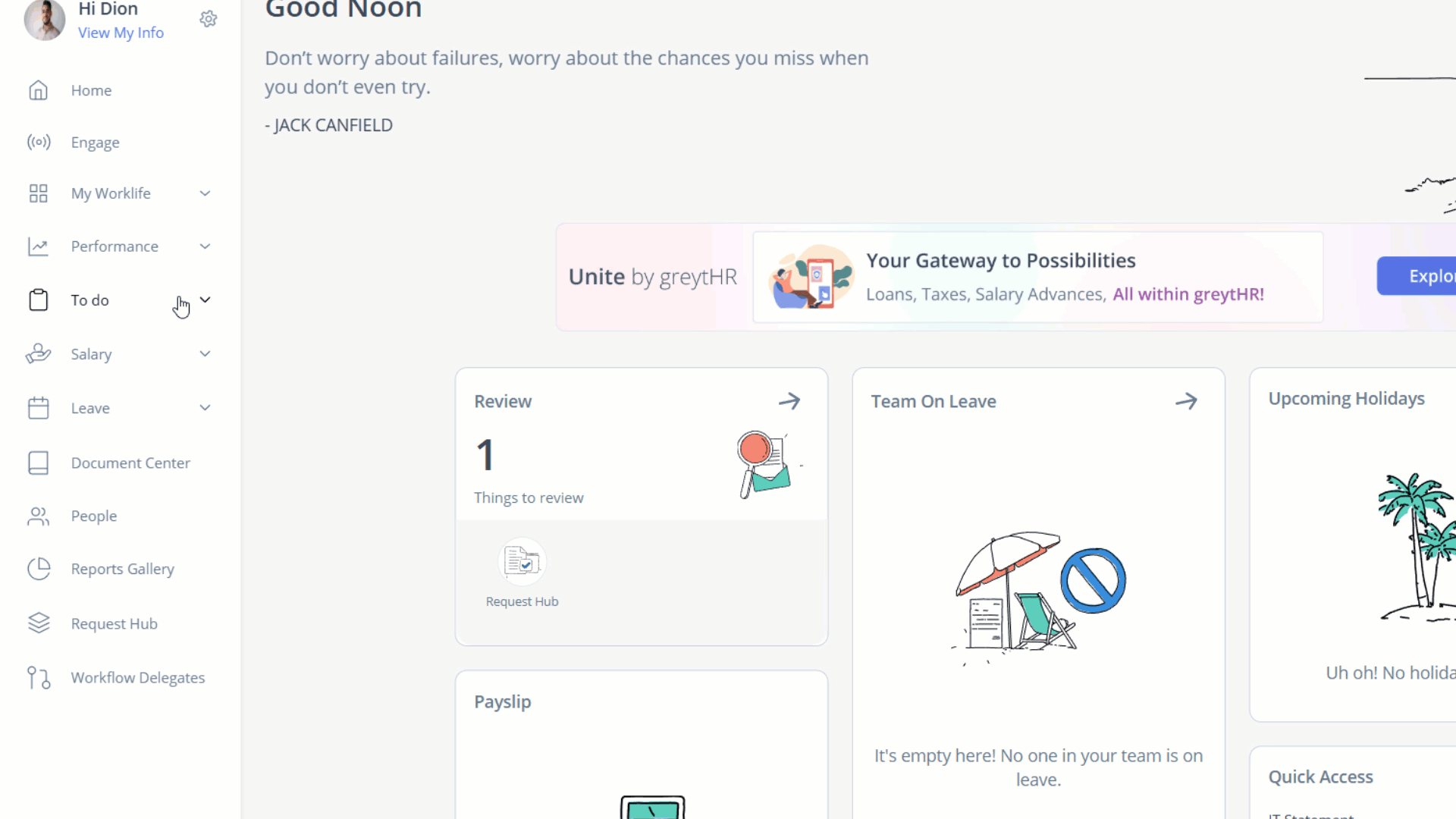The height and width of the screenshot is (819, 1456).
Task: Click the Workflow Delegates branch icon
Action: 39,677
